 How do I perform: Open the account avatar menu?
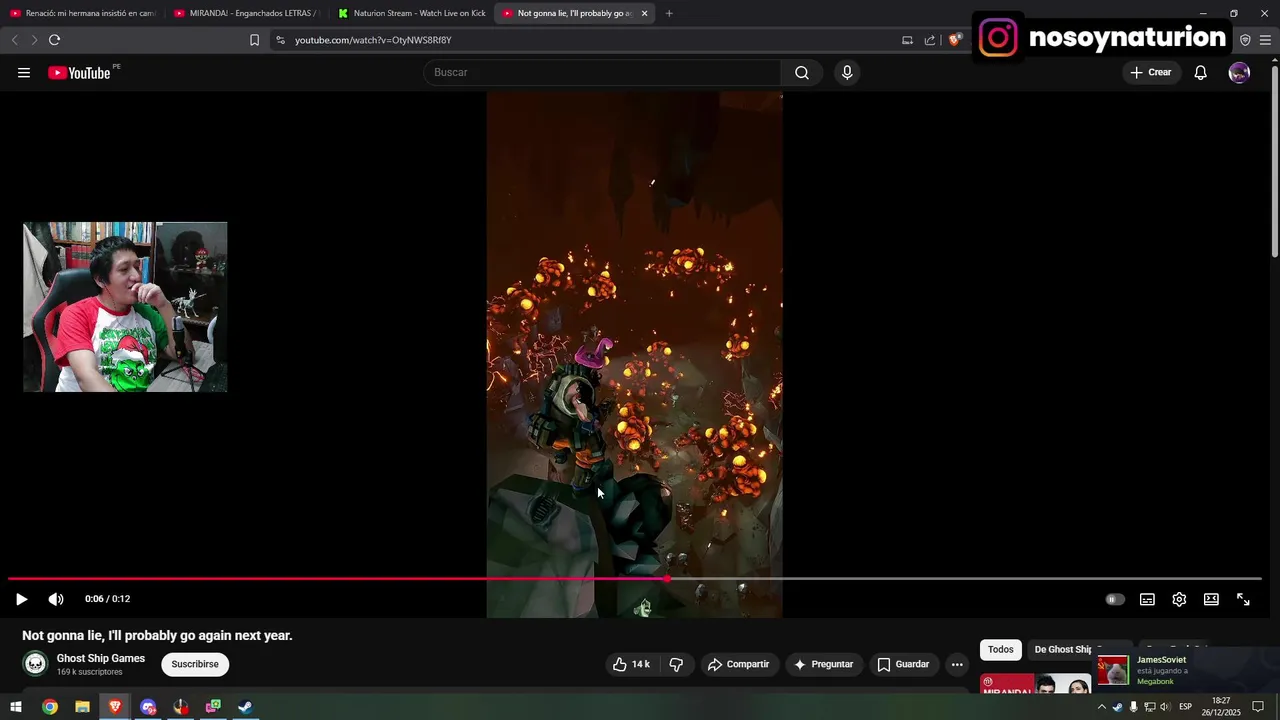1239,73
